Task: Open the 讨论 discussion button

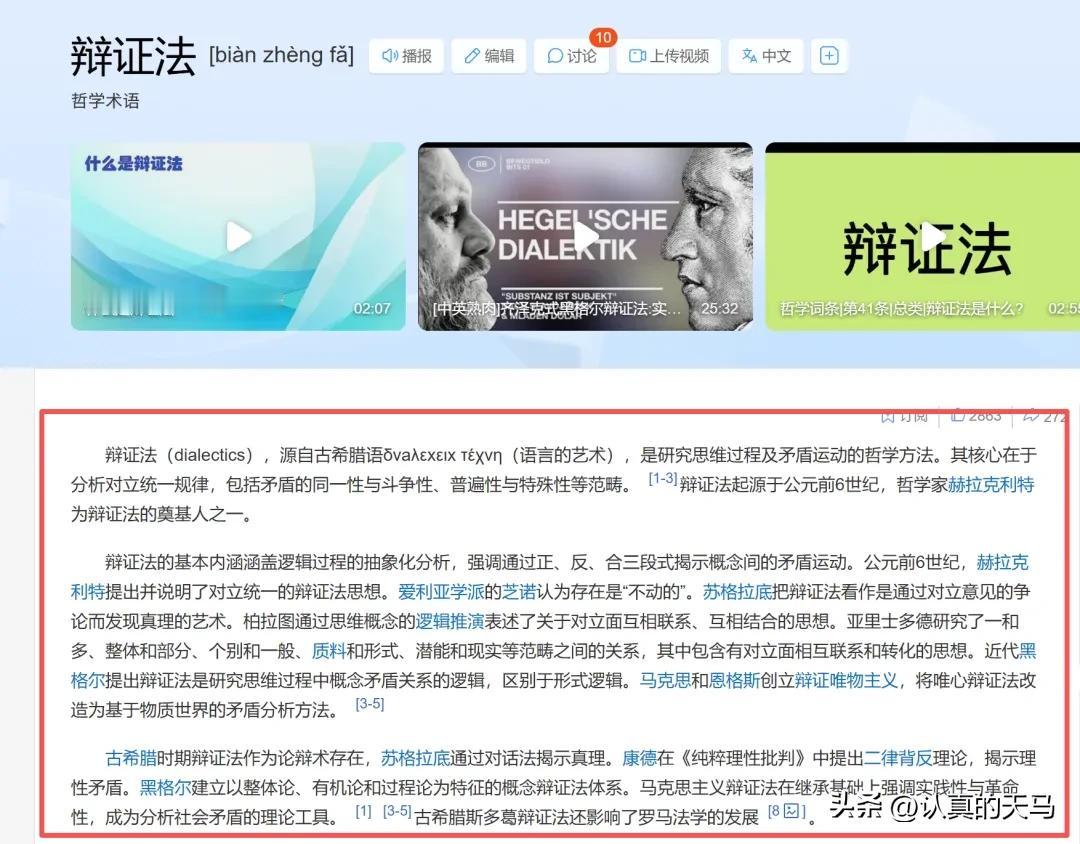Action: (x=571, y=56)
